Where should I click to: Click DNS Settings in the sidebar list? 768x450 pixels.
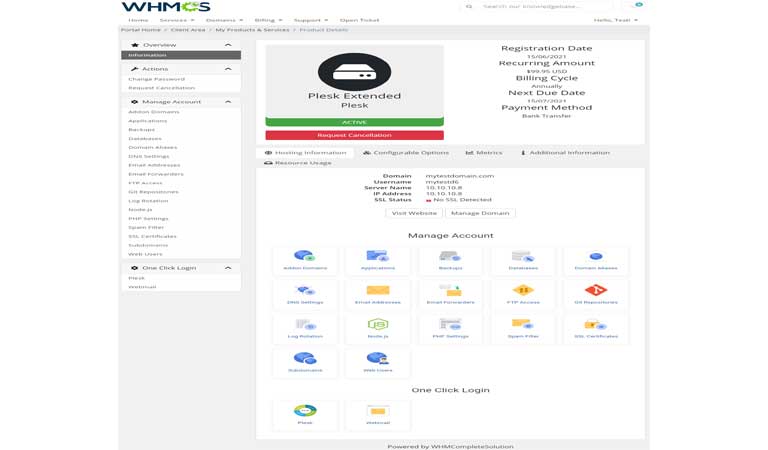pyautogui.click(x=149, y=156)
